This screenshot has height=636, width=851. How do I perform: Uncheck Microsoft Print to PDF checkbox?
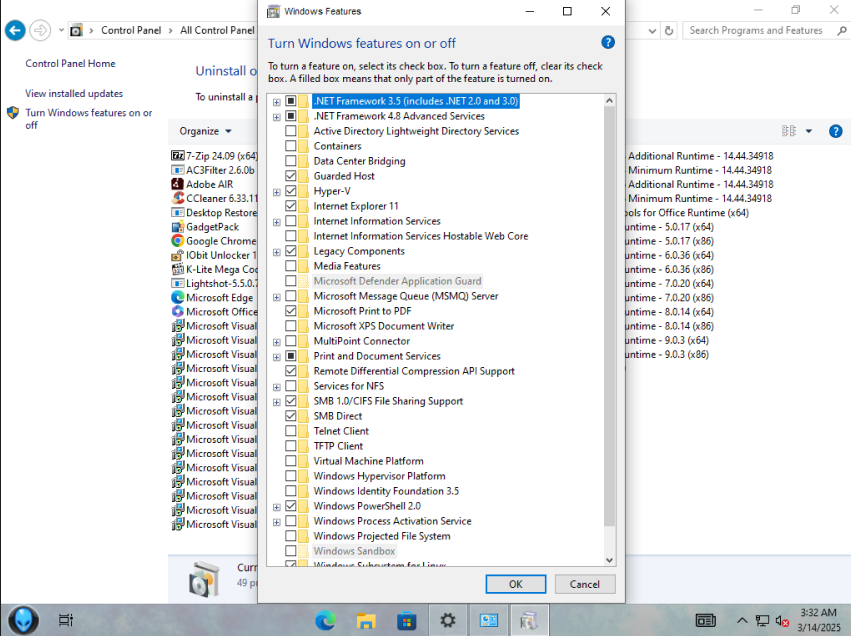pos(290,311)
